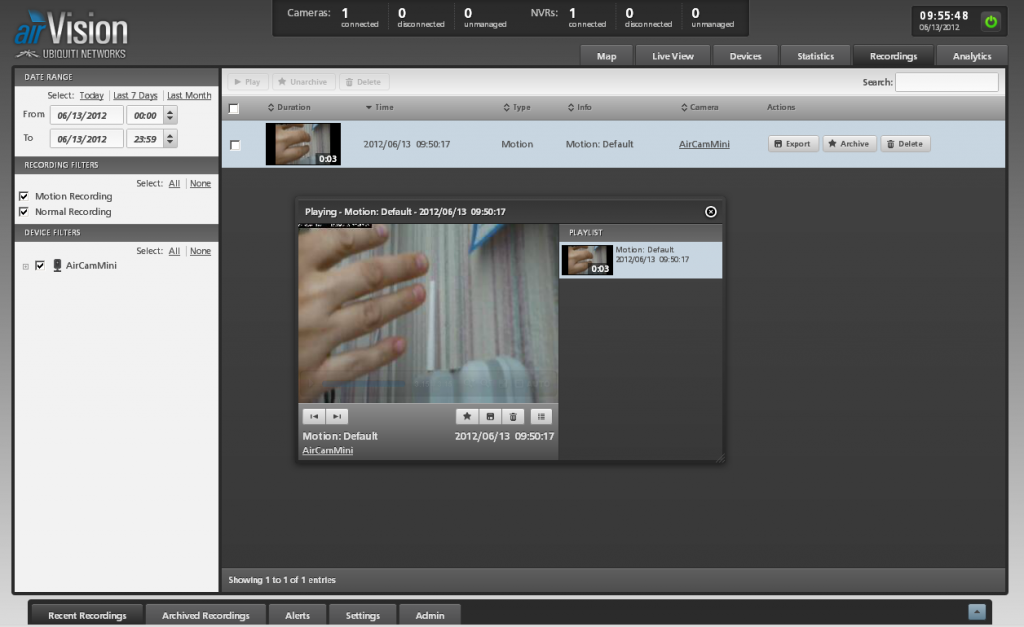Click the Search input field
Screen dimensions: 1024x627
point(946,82)
